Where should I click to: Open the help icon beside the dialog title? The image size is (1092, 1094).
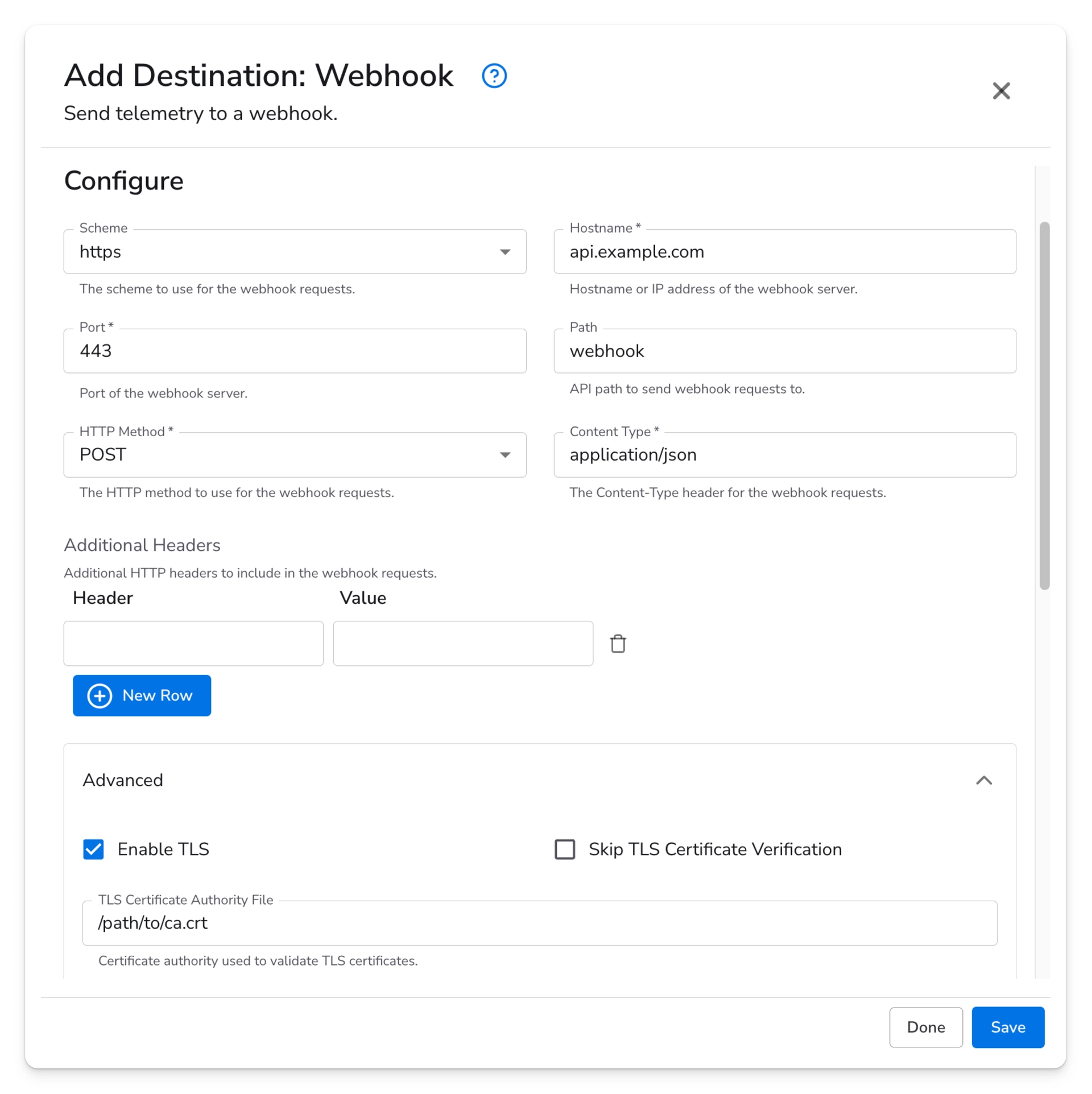point(493,76)
